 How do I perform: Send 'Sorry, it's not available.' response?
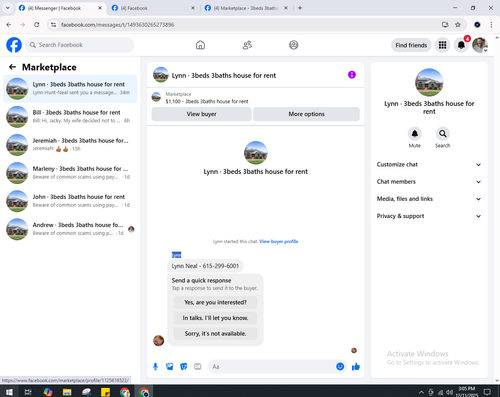coord(215,334)
